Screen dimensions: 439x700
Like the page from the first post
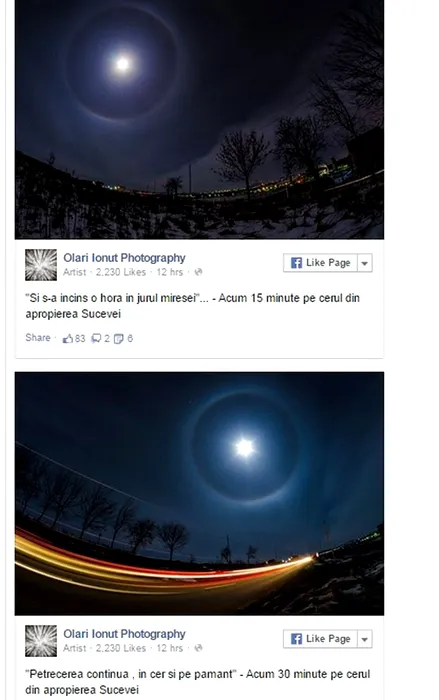click(320, 263)
